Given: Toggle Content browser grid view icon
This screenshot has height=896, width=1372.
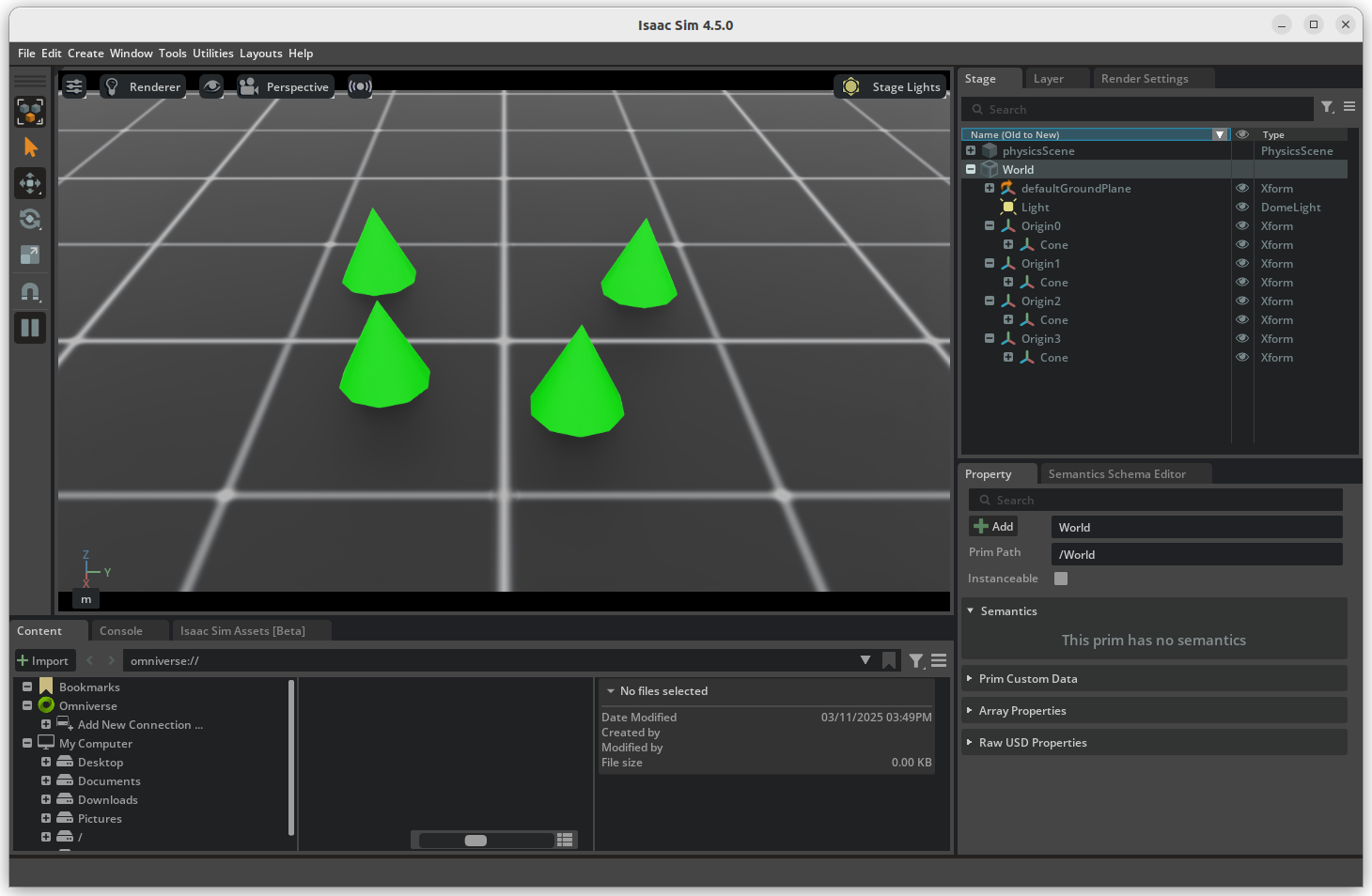Looking at the screenshot, I should click(565, 840).
